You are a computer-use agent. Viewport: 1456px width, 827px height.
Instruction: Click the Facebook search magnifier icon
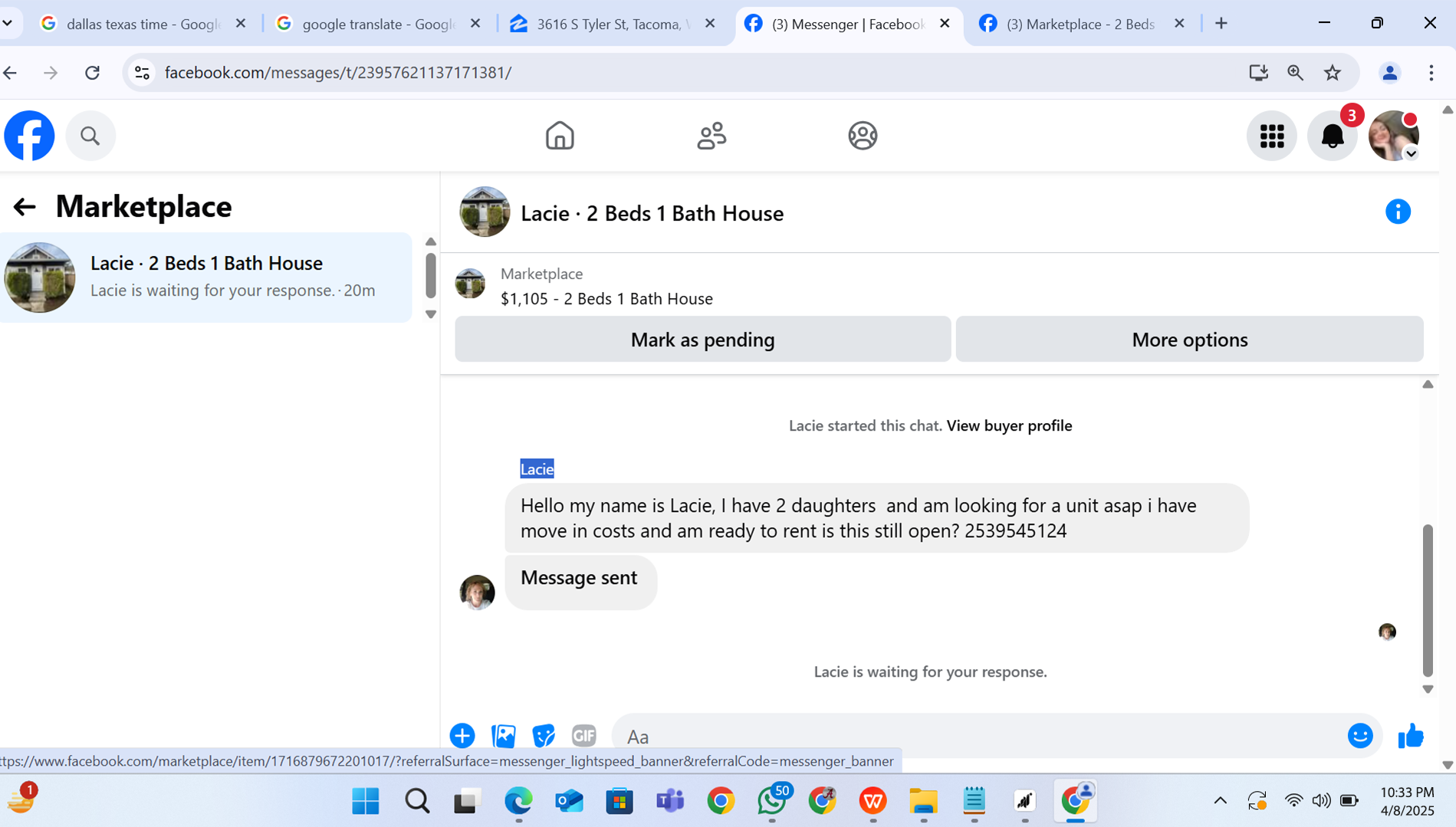point(90,136)
